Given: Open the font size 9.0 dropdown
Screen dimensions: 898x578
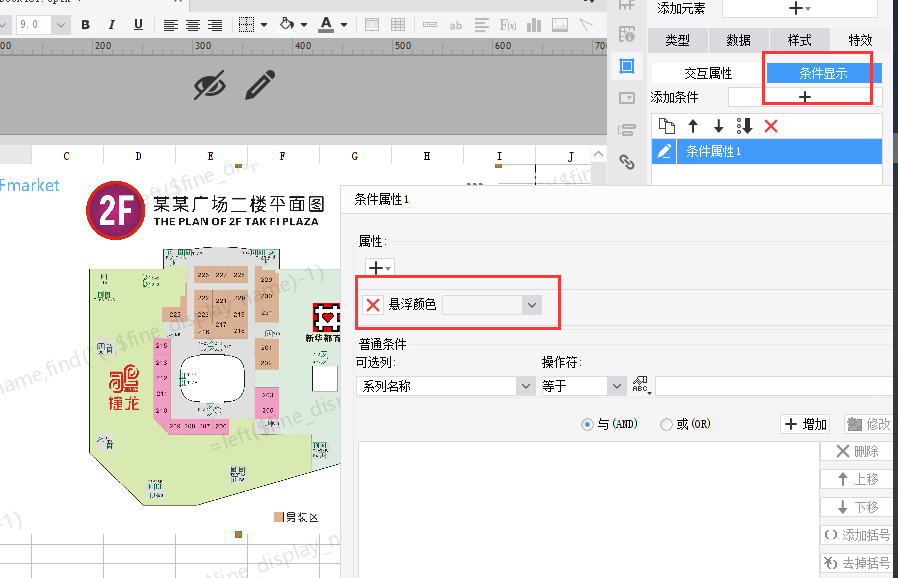Looking at the screenshot, I should click(61, 25).
